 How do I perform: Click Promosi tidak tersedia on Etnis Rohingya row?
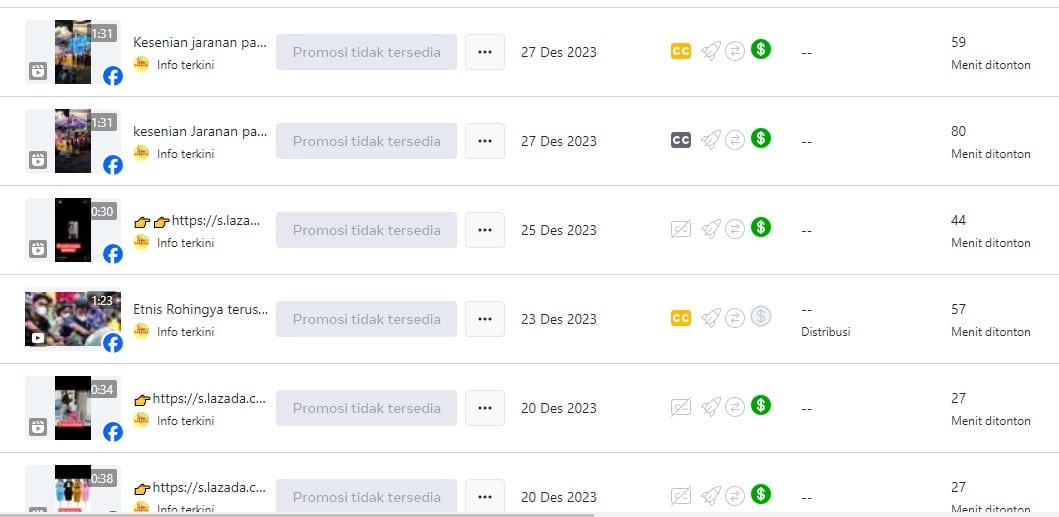(366, 319)
